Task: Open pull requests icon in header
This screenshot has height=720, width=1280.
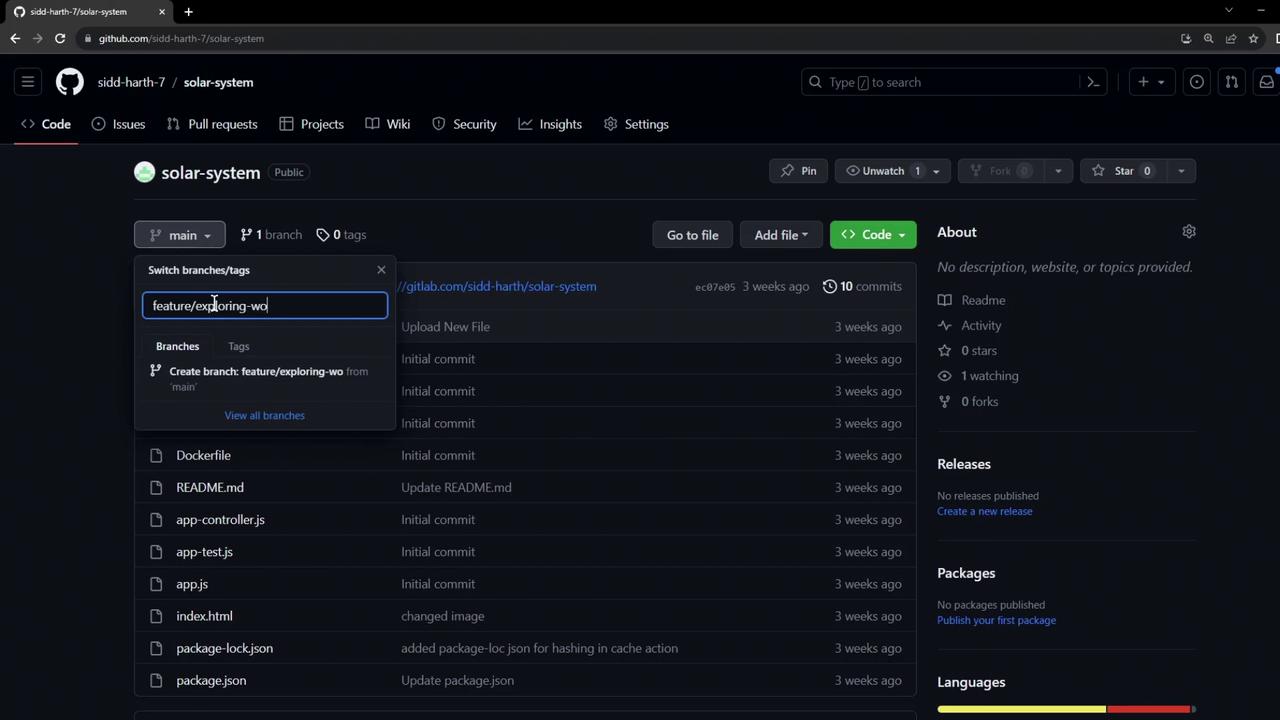Action: (x=1232, y=82)
